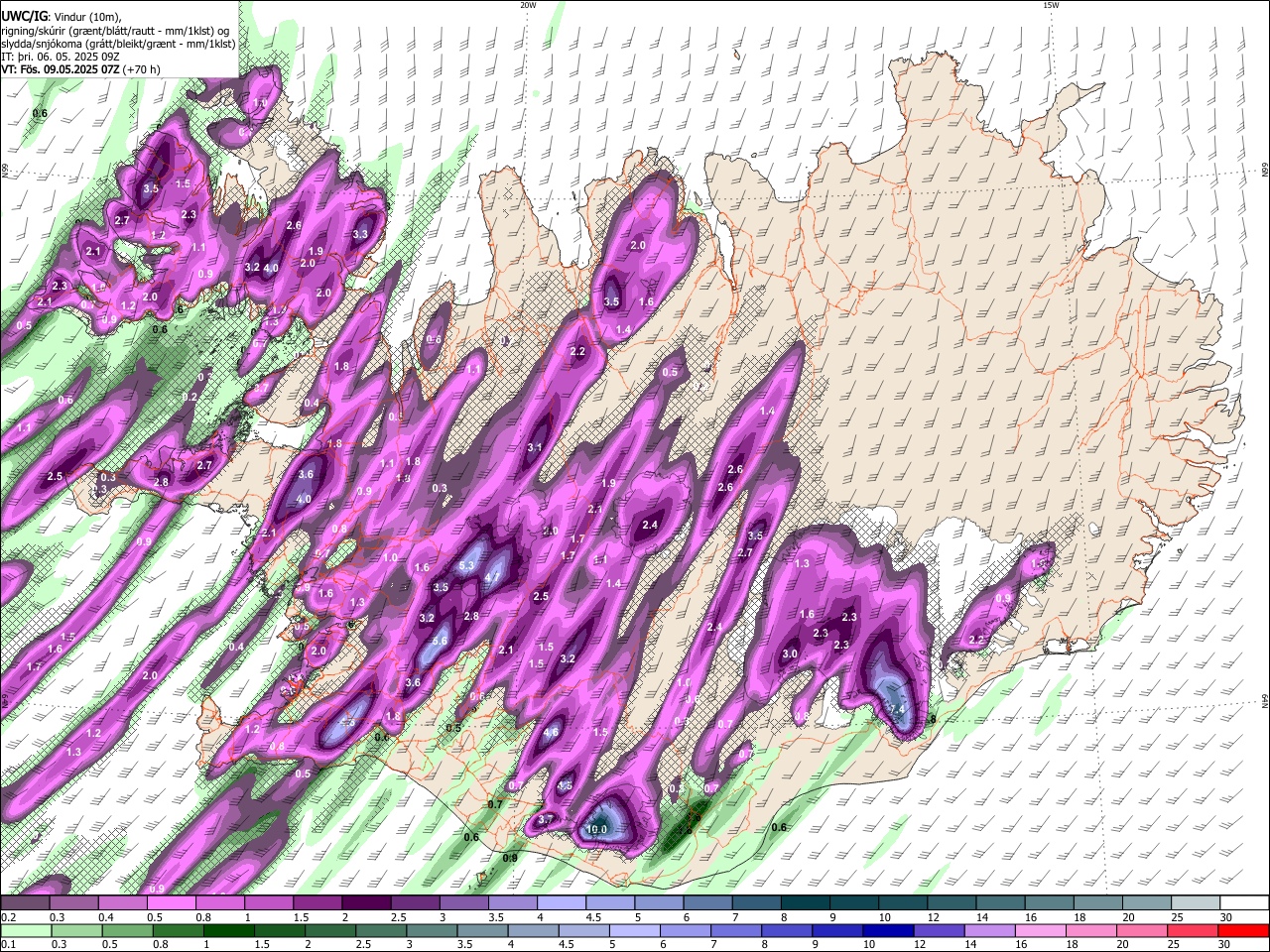Click the '15W' longitude label

click(1050, 5)
